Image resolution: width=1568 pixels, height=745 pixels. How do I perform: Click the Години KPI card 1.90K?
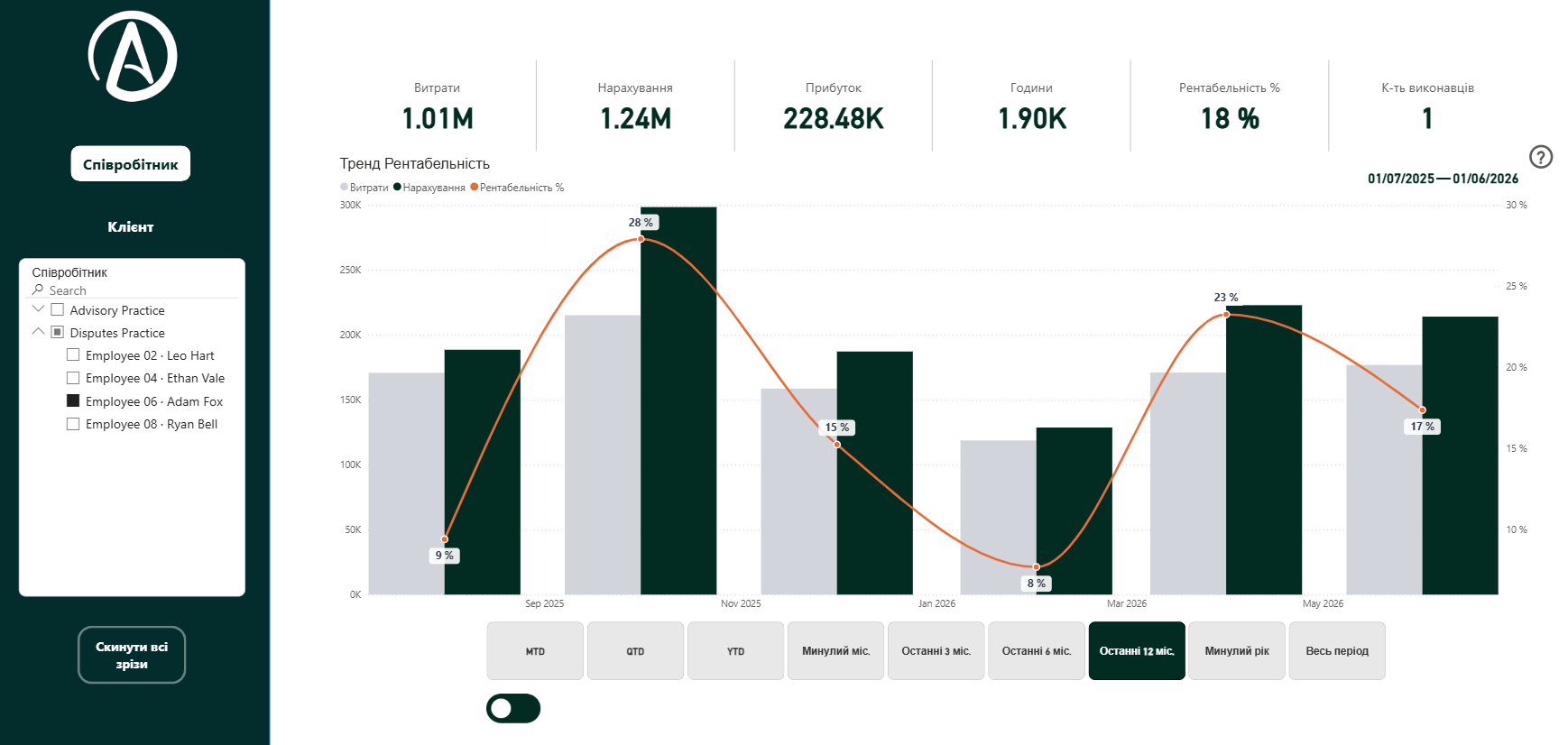[x=1032, y=106]
